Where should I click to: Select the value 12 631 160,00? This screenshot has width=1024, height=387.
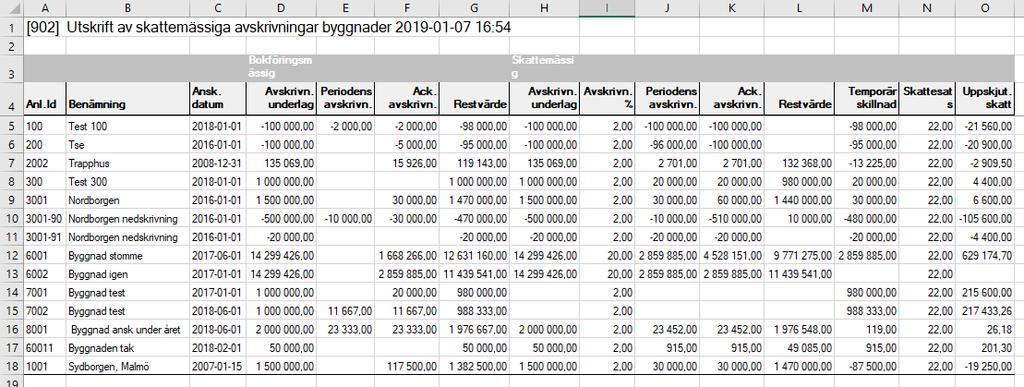pyautogui.click(x=475, y=255)
